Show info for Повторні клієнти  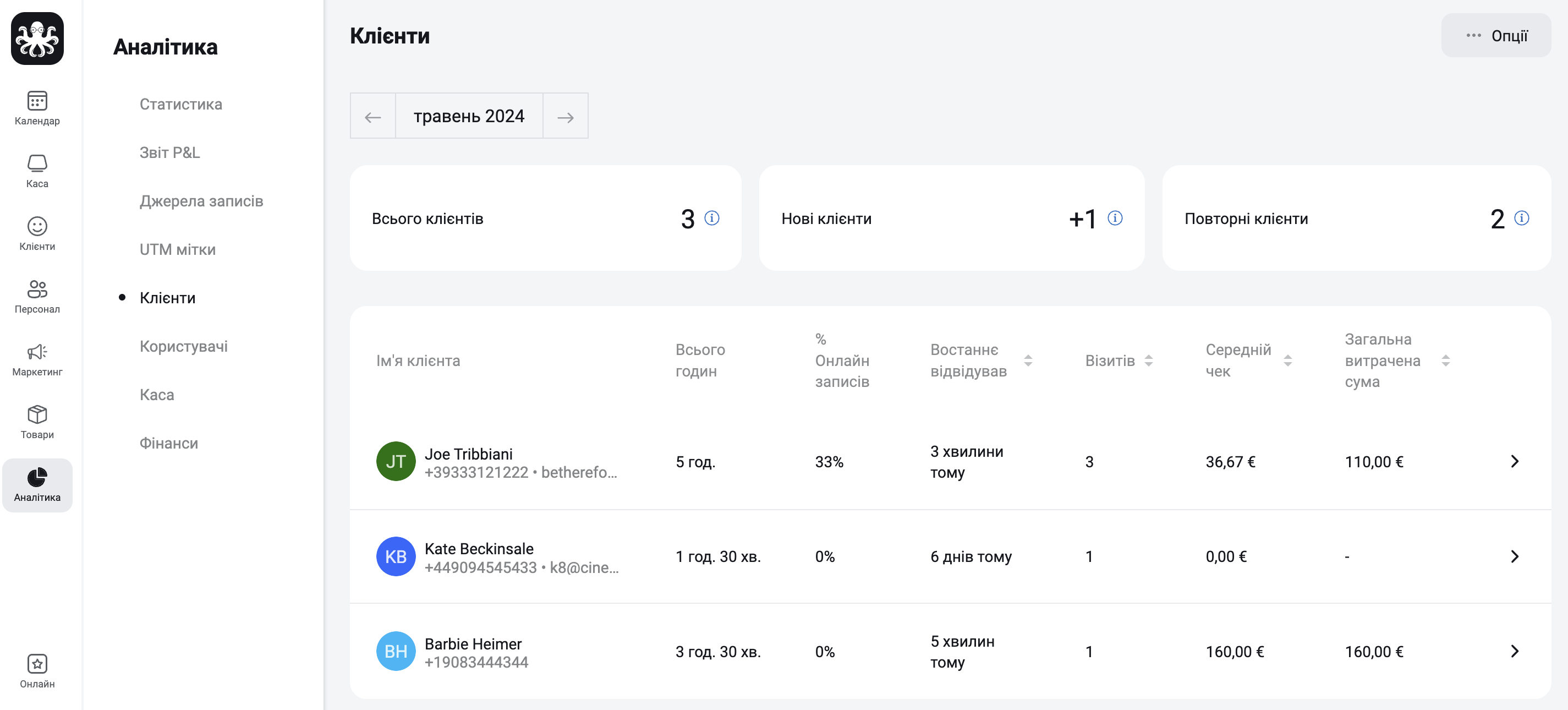1522,218
